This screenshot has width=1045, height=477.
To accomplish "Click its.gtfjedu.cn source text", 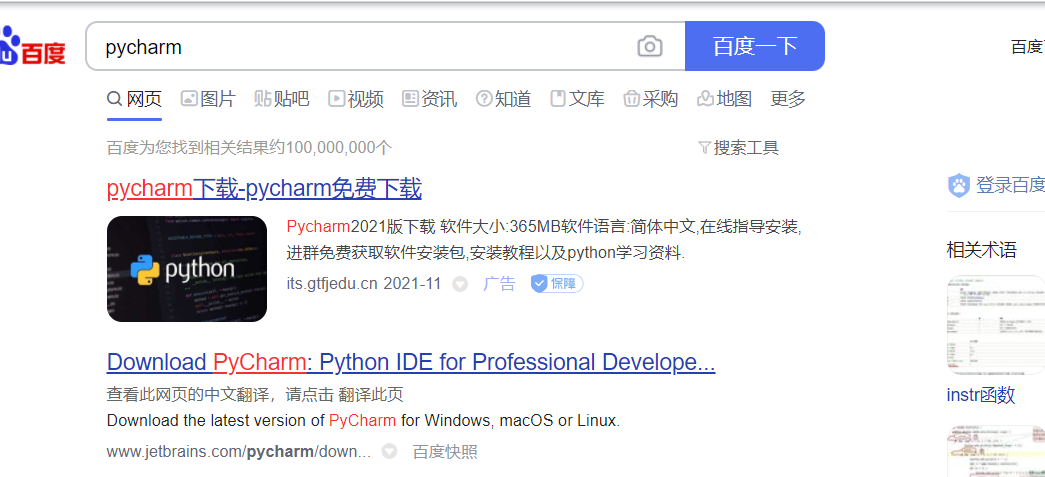I will coord(332,284).
